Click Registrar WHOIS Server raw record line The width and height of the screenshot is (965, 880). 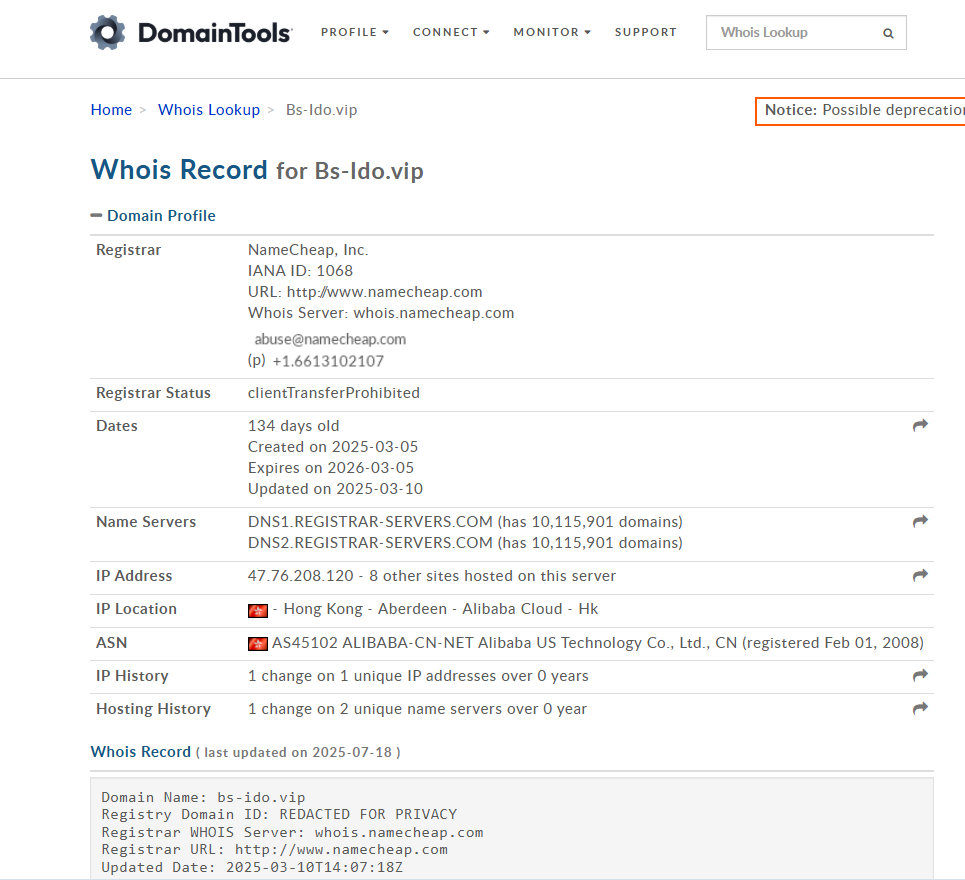click(x=292, y=832)
